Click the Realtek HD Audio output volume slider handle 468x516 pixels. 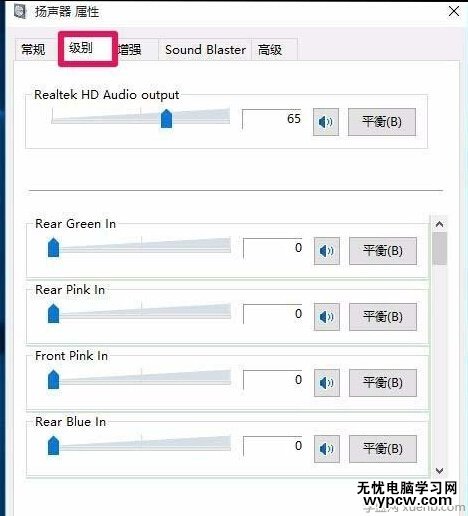(166, 119)
